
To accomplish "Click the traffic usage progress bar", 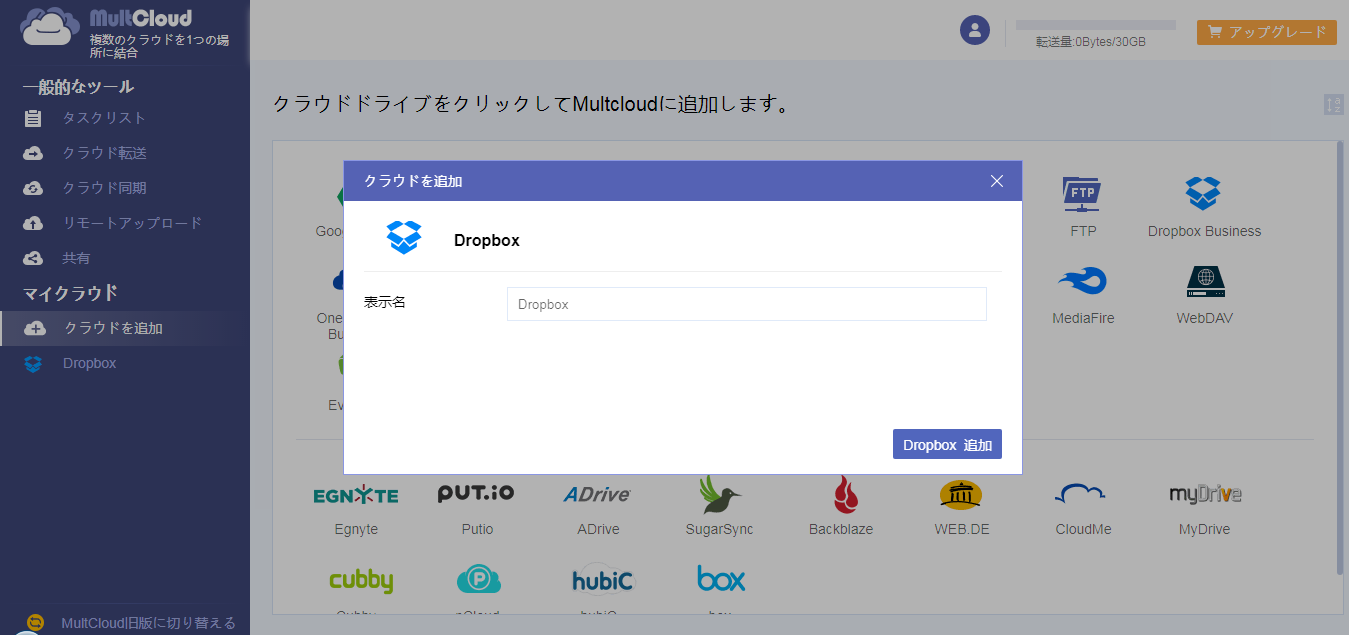I will coord(1096,25).
